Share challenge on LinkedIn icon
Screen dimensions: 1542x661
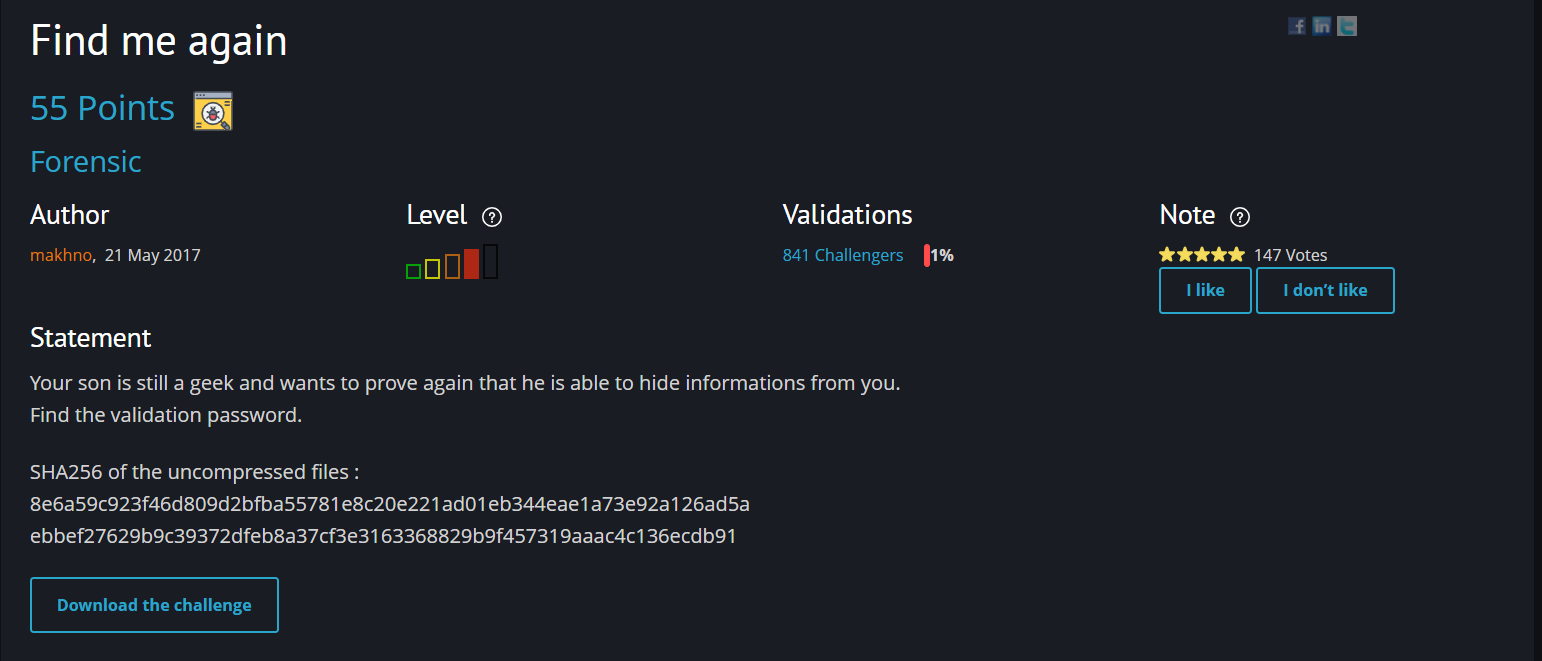coord(1322,26)
